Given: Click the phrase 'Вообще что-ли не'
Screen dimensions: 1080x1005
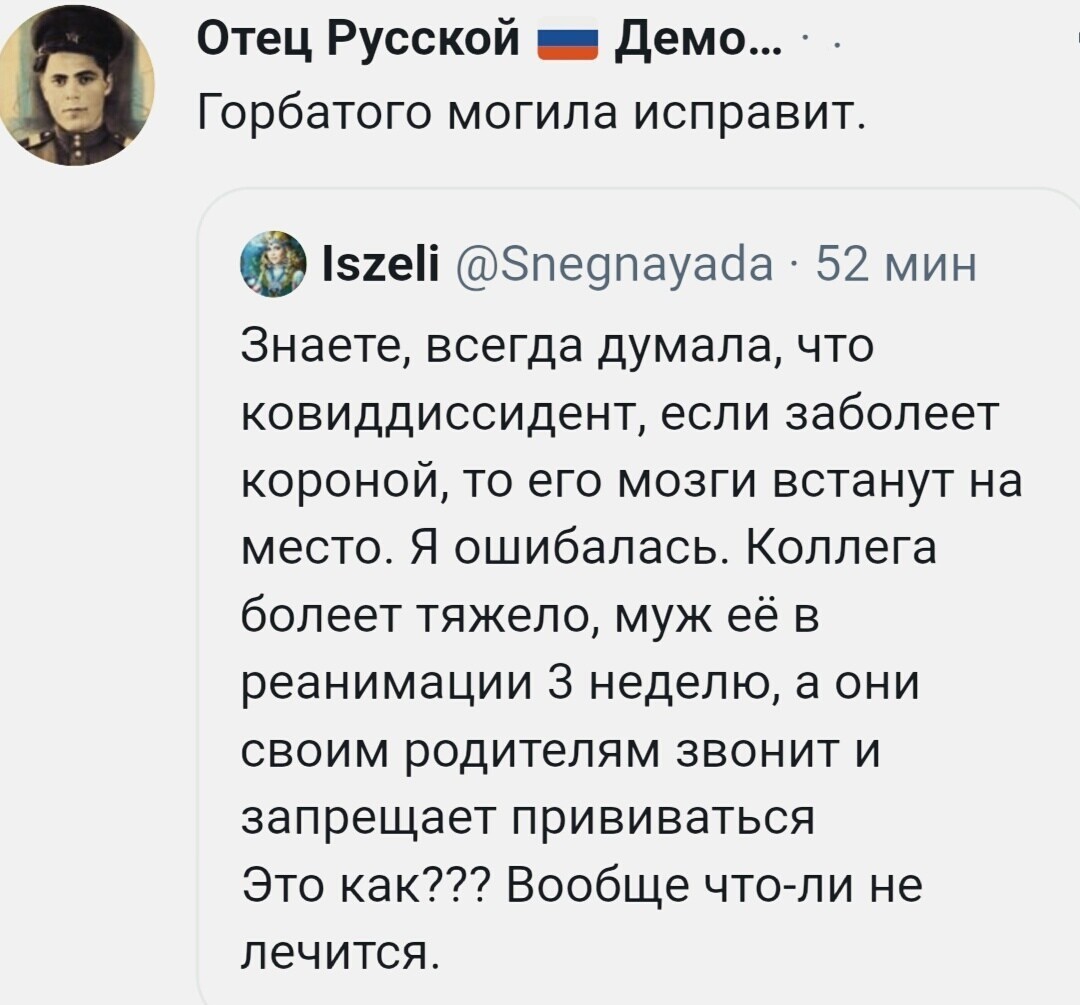Looking at the screenshot, I should coord(714,886).
